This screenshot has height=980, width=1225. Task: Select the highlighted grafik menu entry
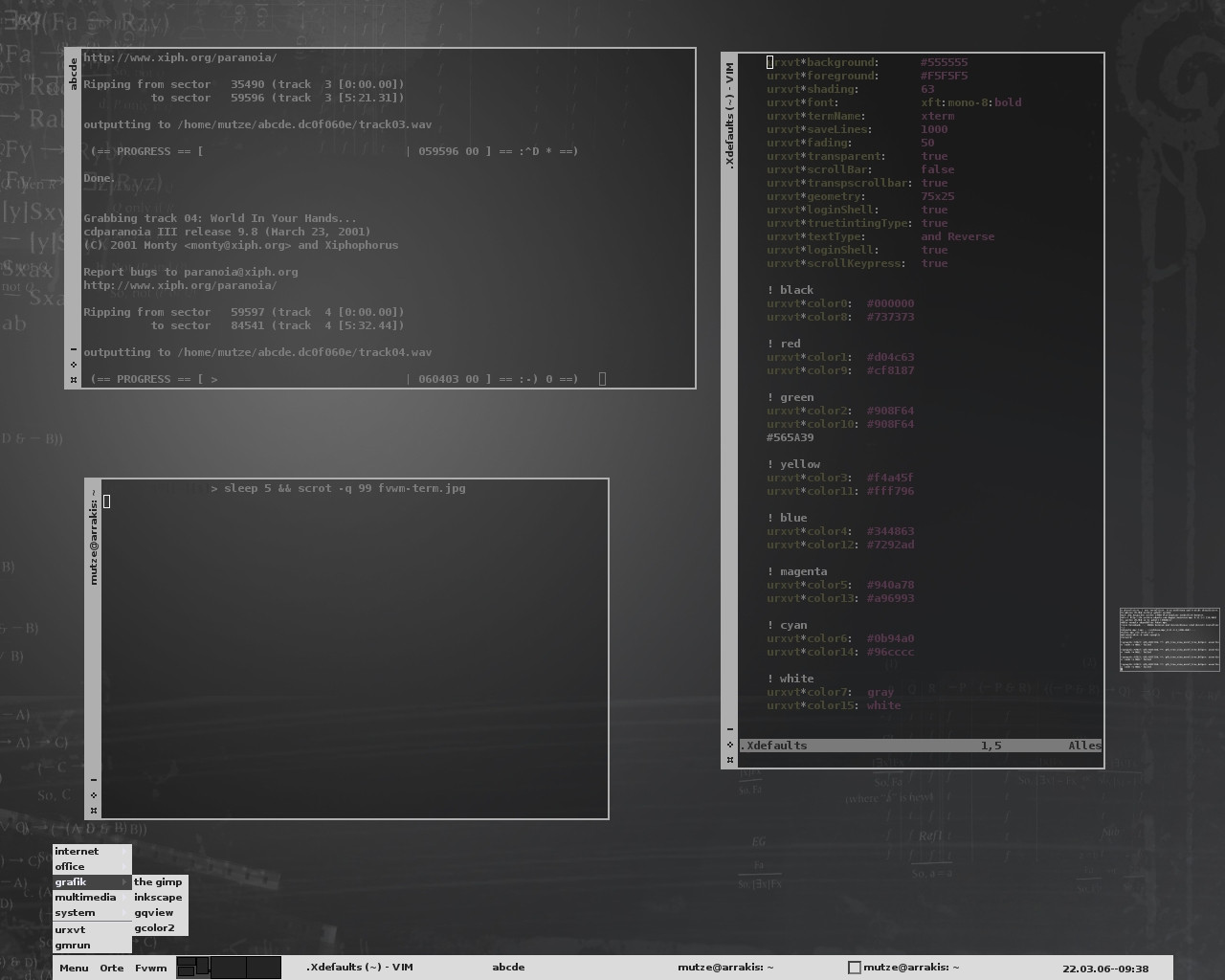tap(92, 881)
